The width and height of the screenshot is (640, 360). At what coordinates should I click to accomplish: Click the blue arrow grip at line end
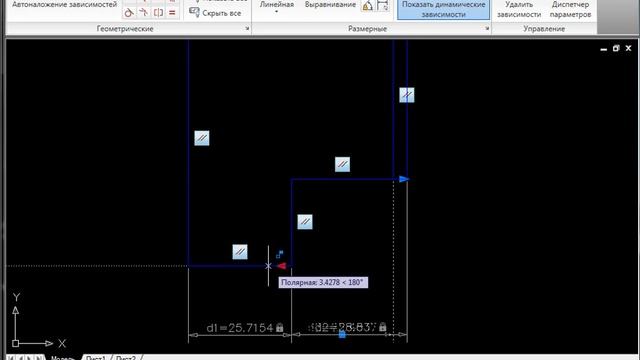coord(404,179)
